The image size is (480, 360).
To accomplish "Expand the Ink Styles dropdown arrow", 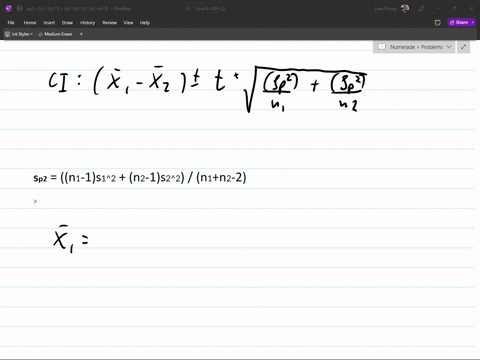I will [x=31, y=34].
